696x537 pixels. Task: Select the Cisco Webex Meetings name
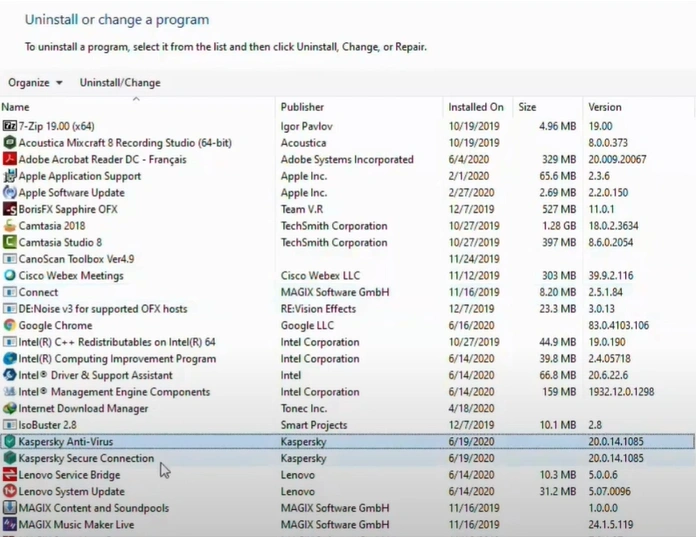coord(71,276)
